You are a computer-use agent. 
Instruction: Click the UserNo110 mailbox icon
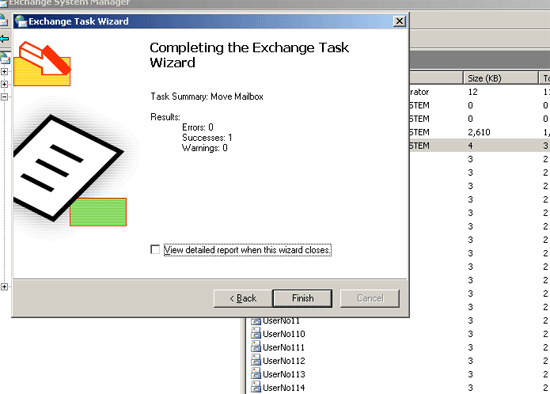[256, 333]
